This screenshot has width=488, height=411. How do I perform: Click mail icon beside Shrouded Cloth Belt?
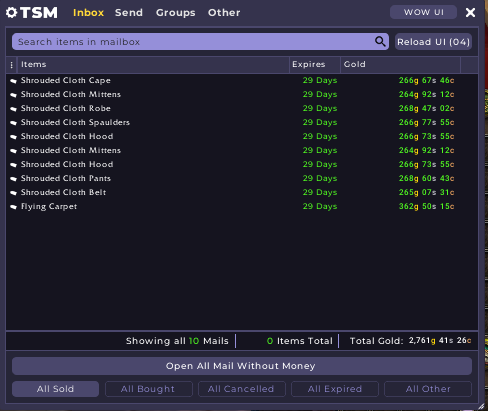pyautogui.click(x=13, y=193)
